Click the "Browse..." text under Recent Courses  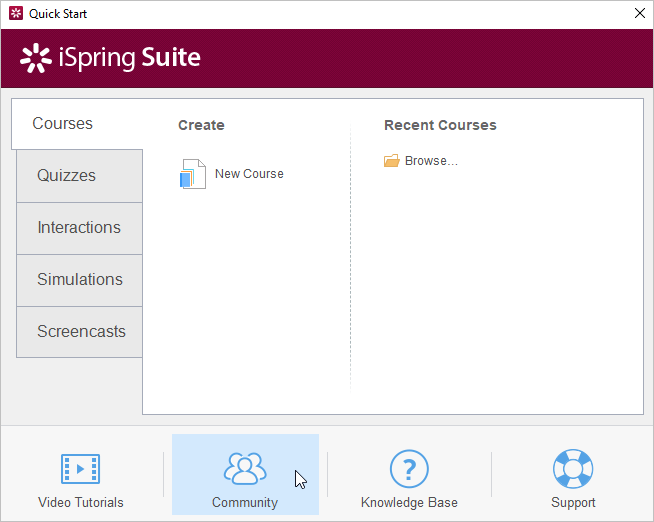431,161
